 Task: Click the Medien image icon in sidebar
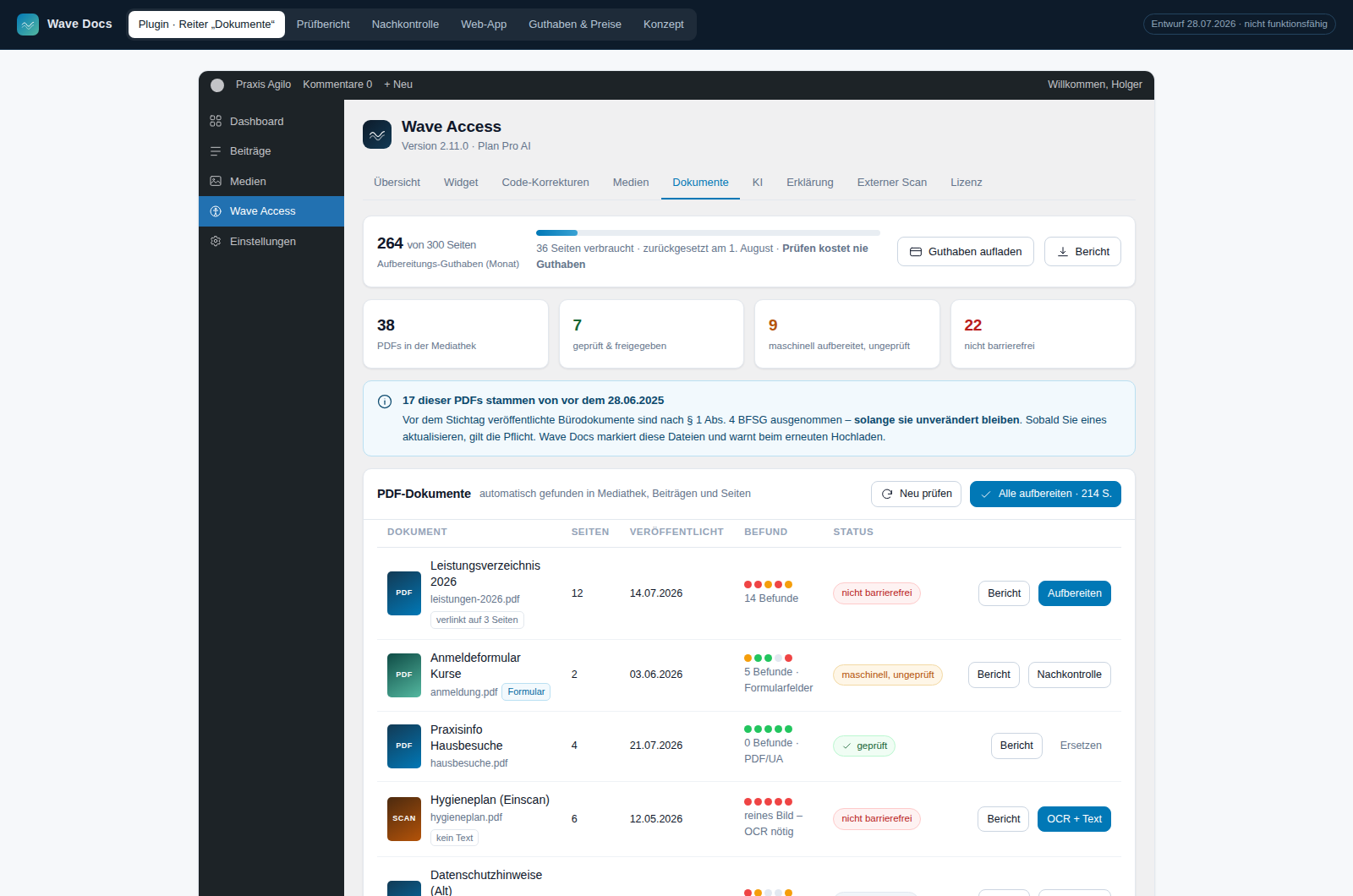(x=216, y=181)
